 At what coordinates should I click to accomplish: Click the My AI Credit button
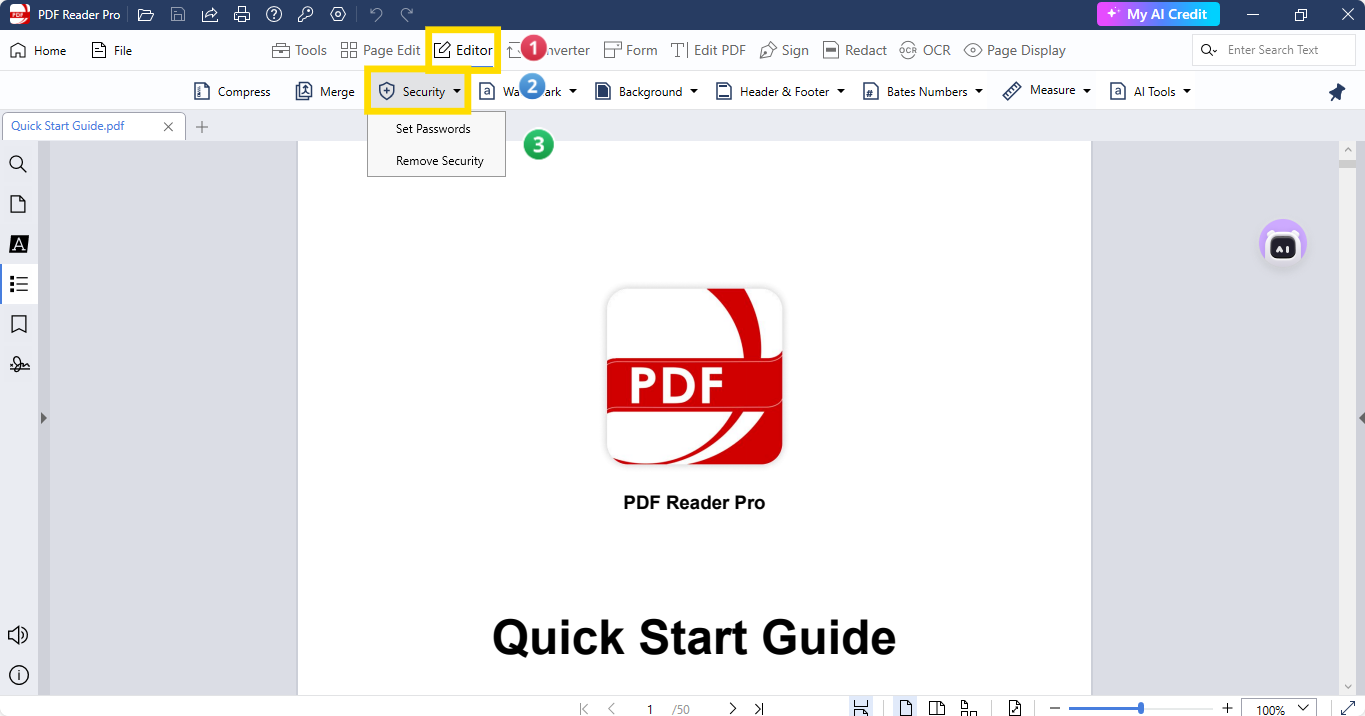1158,14
